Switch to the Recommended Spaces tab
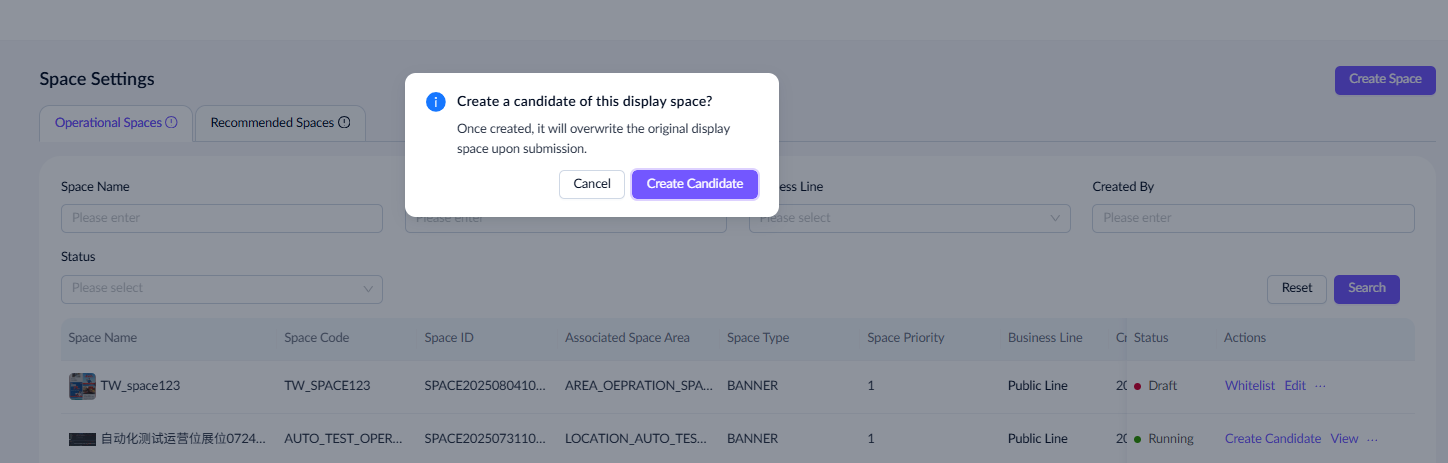 pos(272,123)
